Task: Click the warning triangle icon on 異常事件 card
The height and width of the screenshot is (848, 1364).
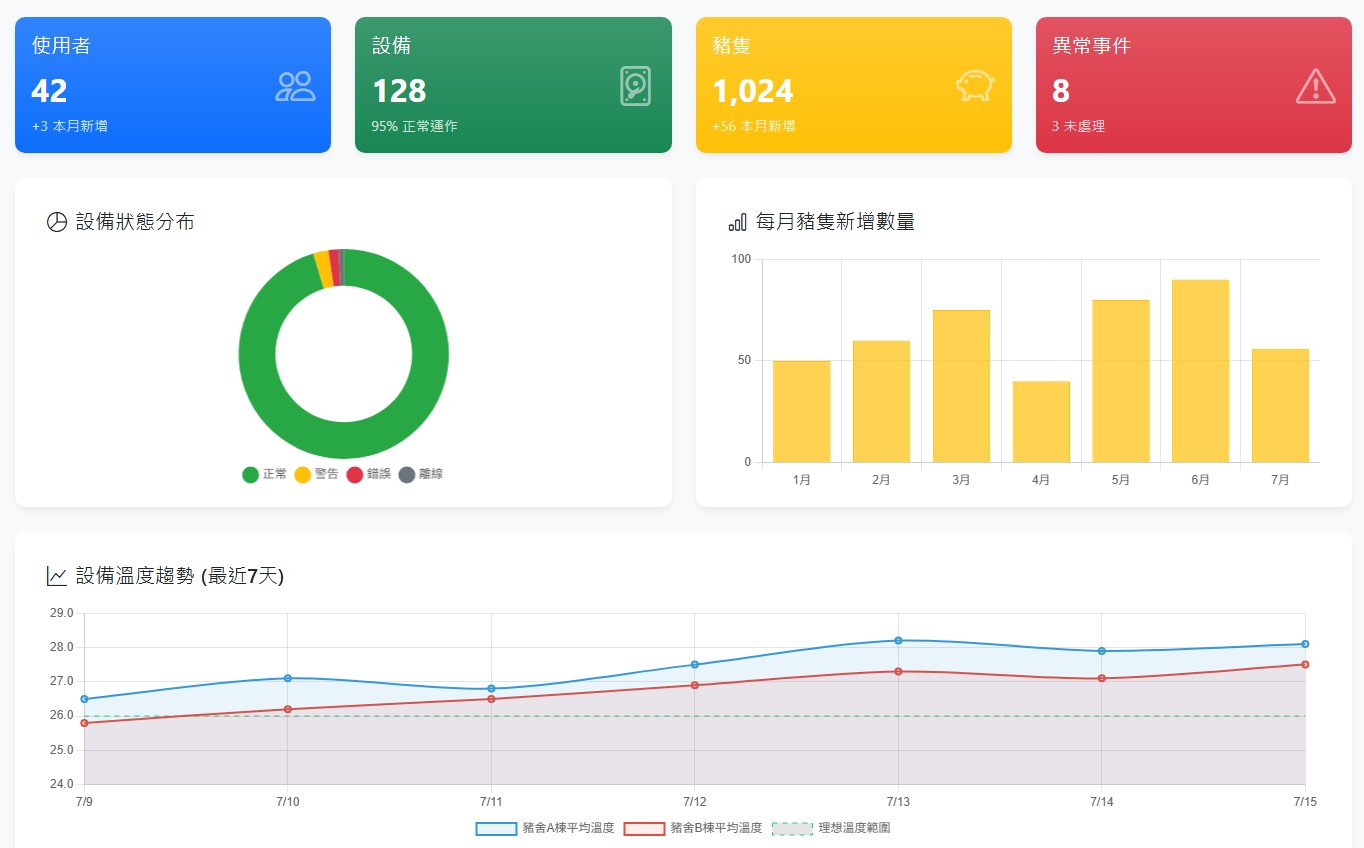Action: (1315, 86)
